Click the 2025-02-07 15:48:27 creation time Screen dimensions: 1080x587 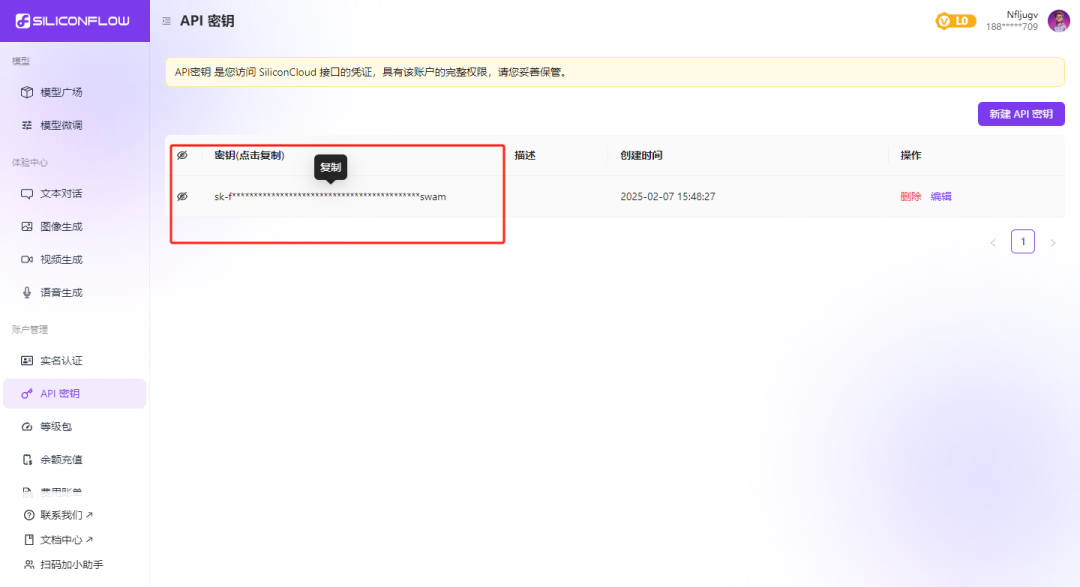[667, 196]
